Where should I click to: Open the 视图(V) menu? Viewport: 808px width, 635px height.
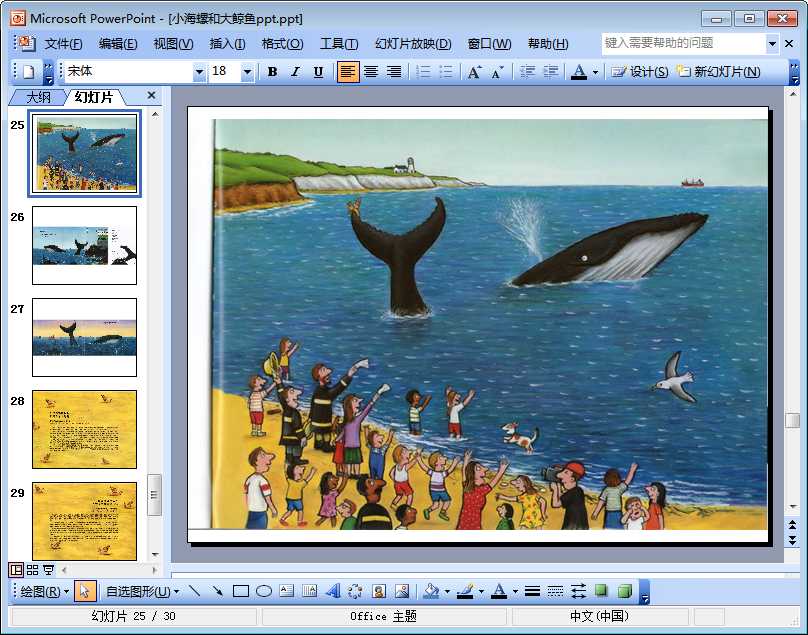173,44
